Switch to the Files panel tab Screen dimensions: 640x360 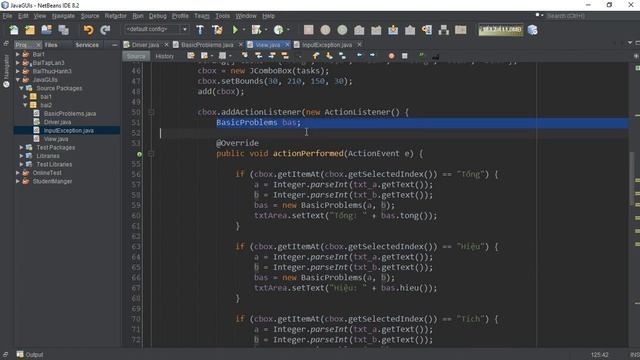pos(51,45)
